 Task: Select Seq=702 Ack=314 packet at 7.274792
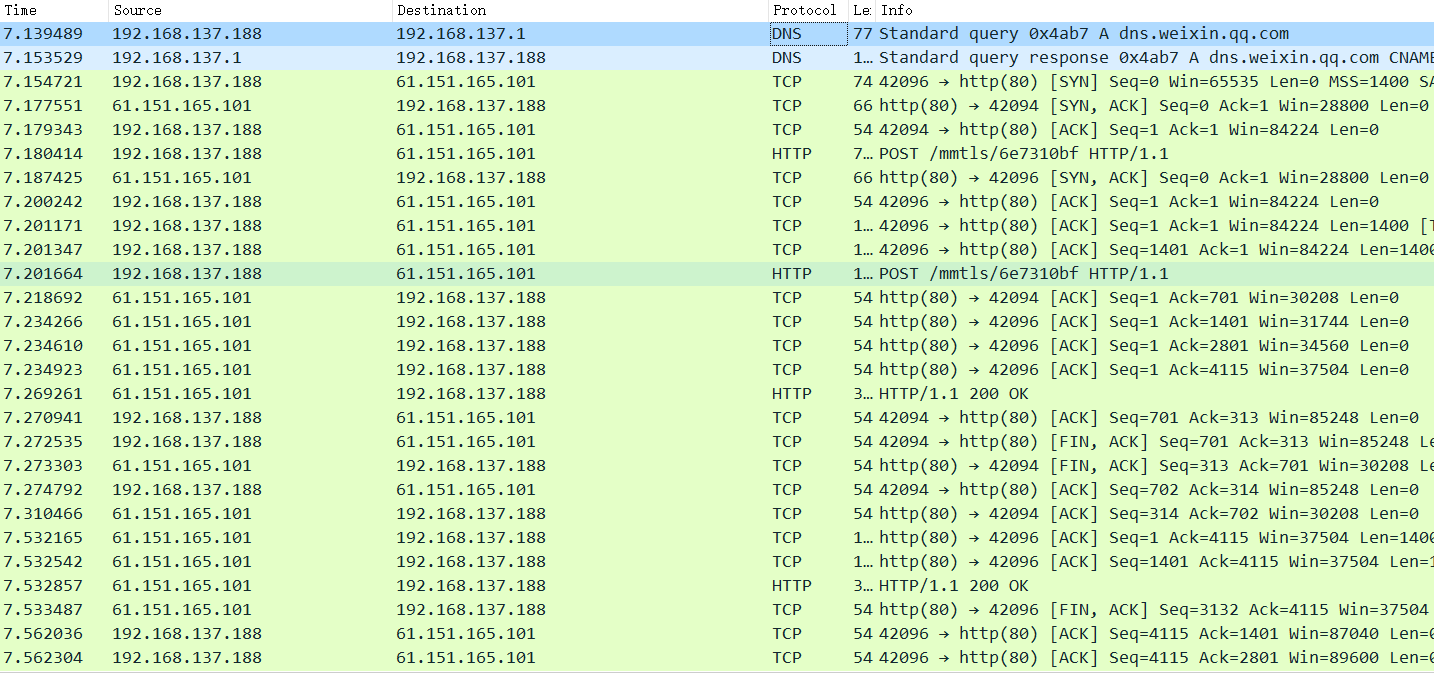(x=717, y=490)
